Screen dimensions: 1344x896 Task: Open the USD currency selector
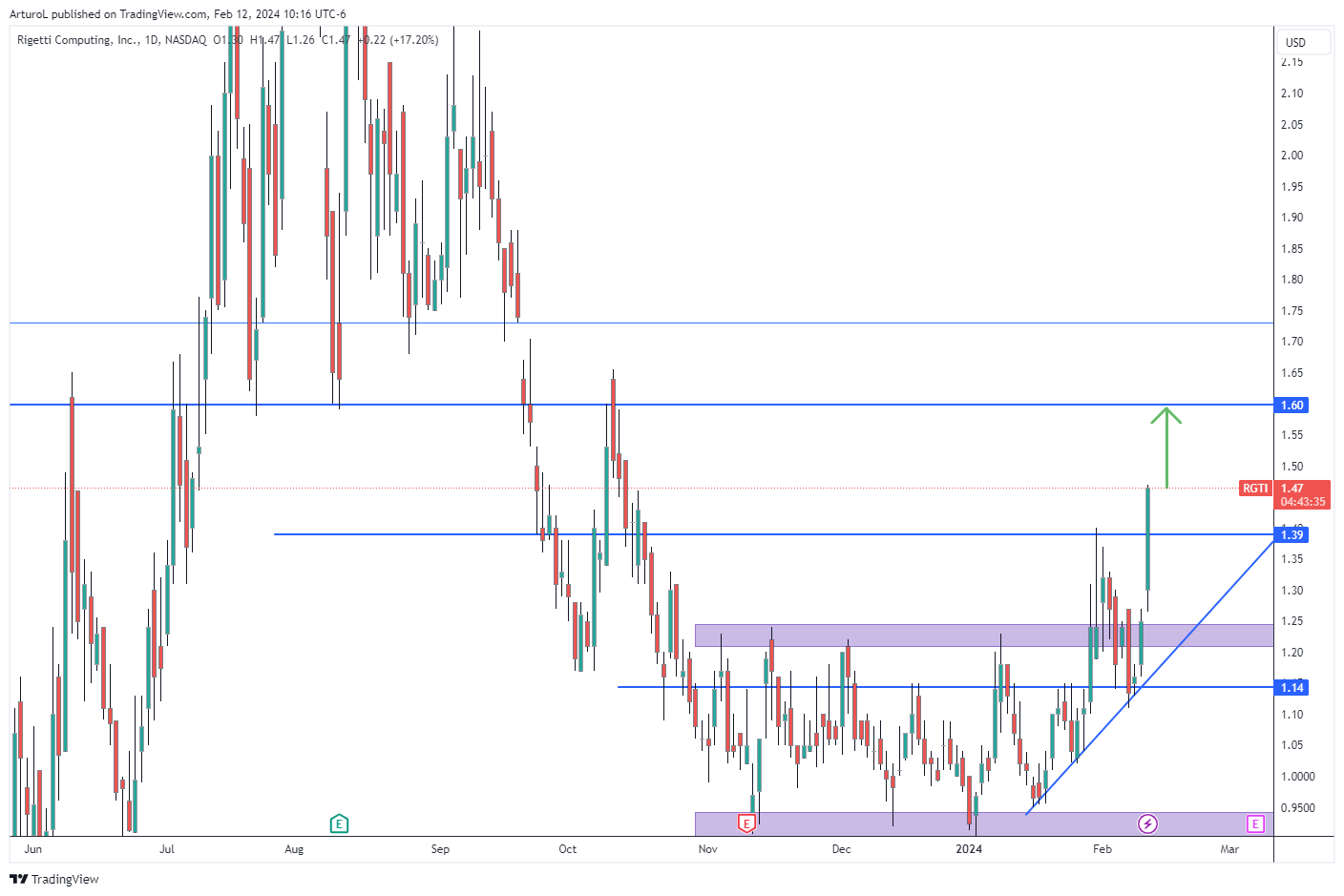(x=1303, y=42)
